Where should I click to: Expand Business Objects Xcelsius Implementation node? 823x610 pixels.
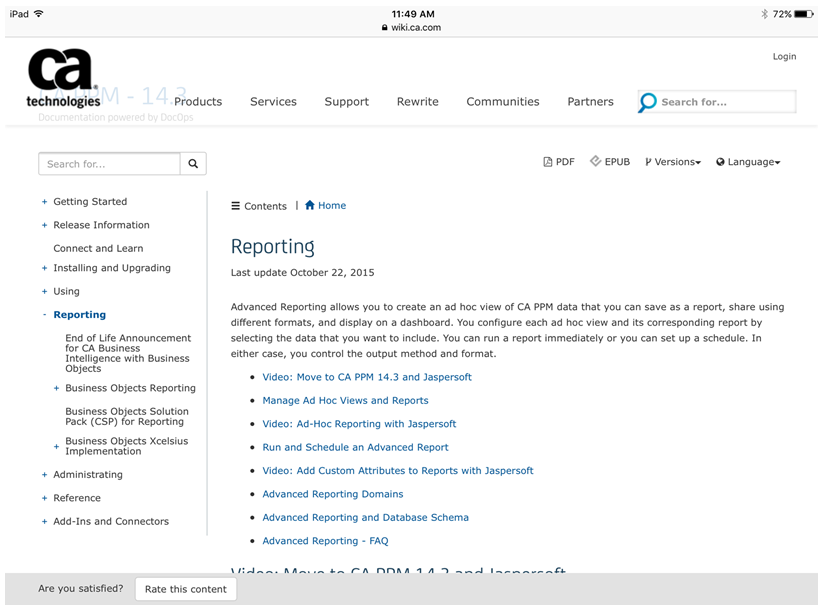(x=56, y=447)
